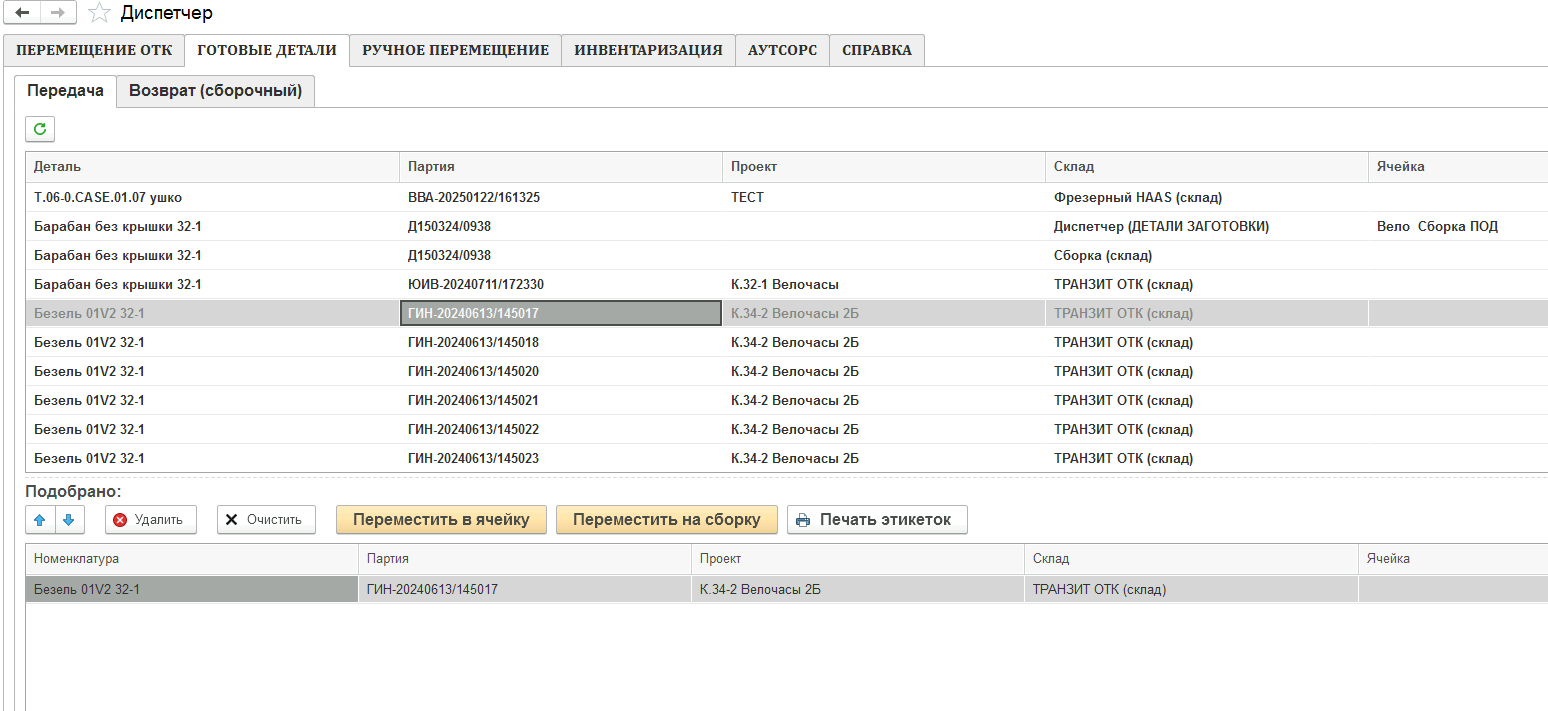This screenshot has width=1548, height=711.
Task: Switch to РУЧНОЕ ПЕРЕМЕЩЕНИЕ tab
Action: pos(455,51)
